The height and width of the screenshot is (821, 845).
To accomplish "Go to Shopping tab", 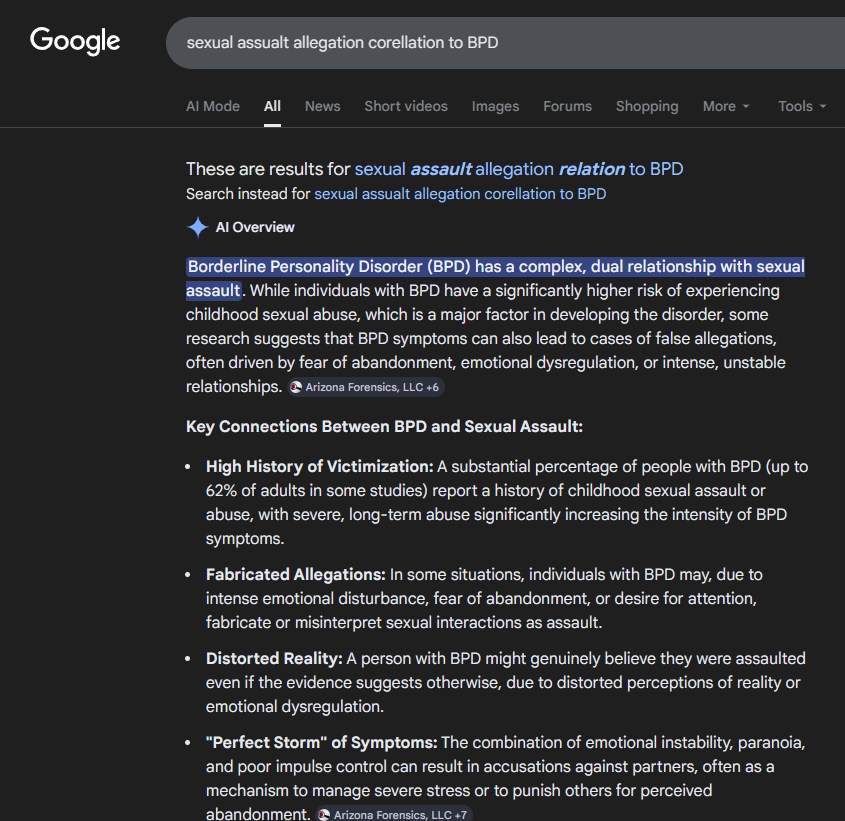I will tap(647, 106).
